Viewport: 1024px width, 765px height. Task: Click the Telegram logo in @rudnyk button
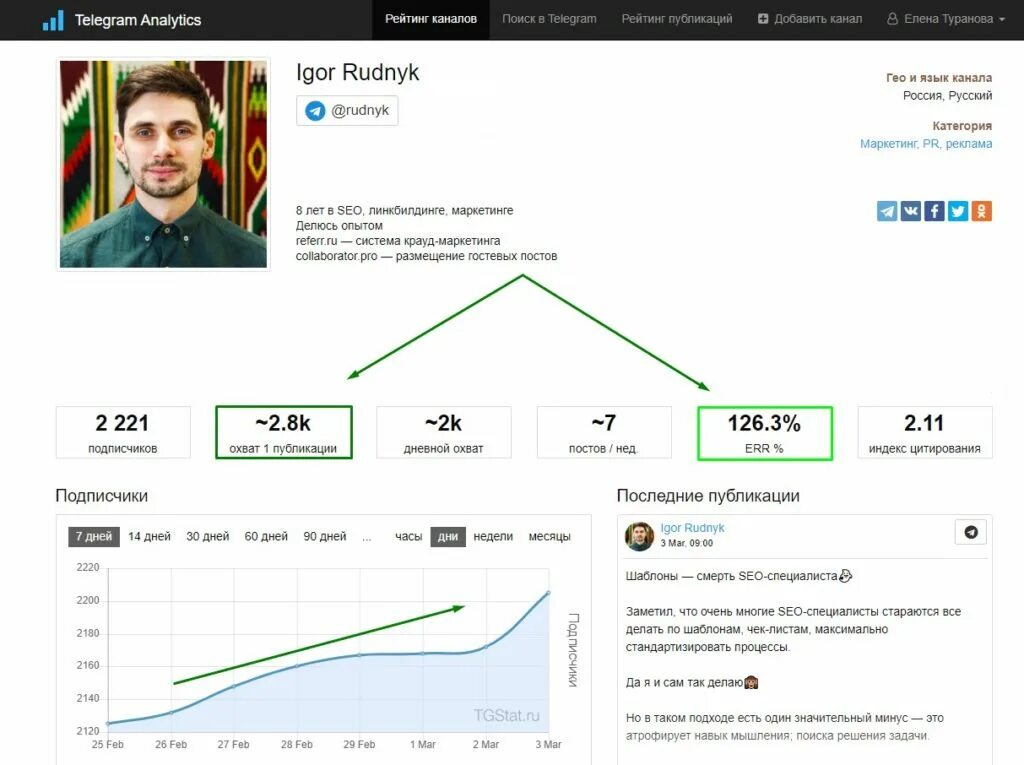315,110
